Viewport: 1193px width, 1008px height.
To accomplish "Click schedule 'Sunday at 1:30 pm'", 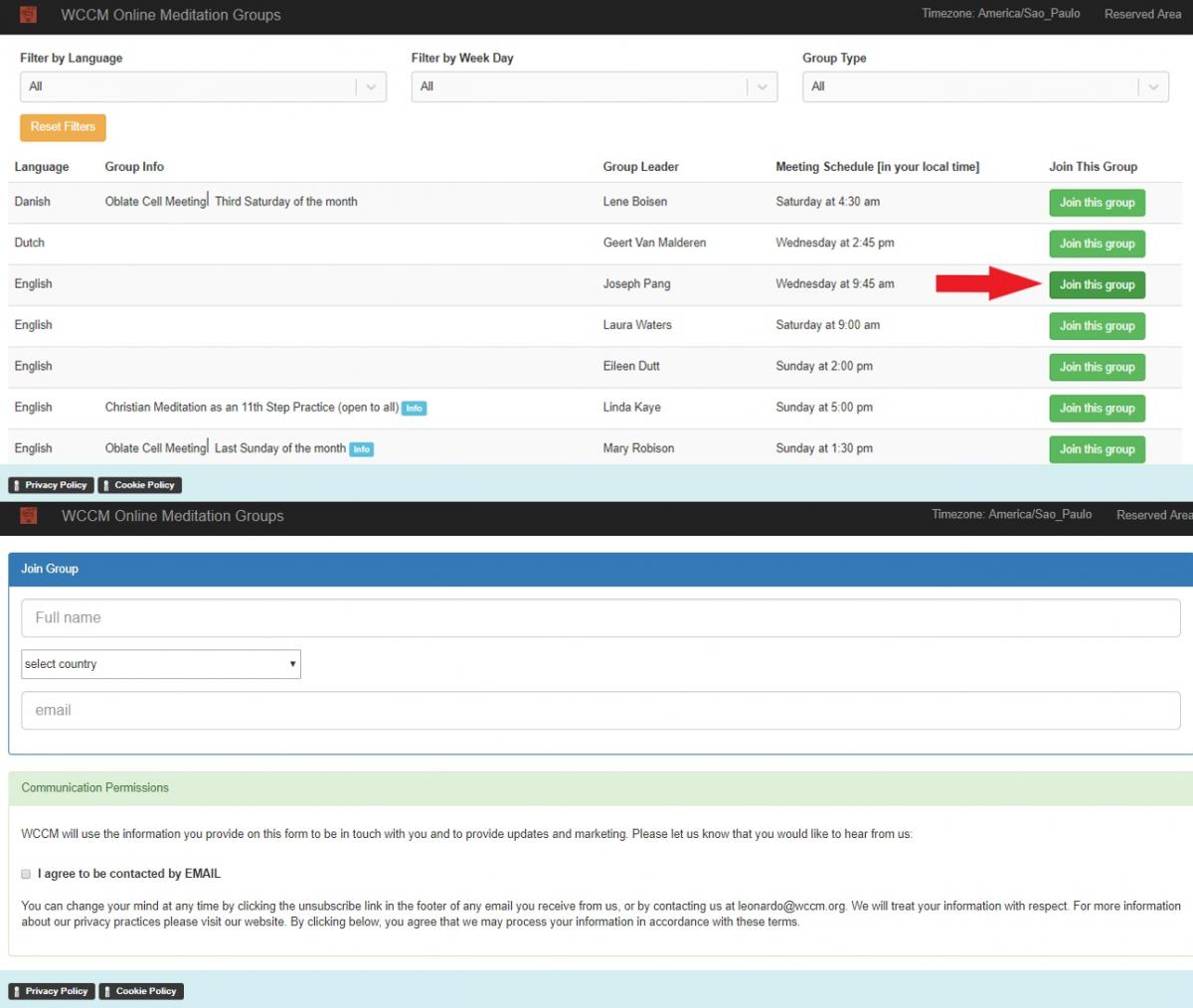I will [824, 448].
